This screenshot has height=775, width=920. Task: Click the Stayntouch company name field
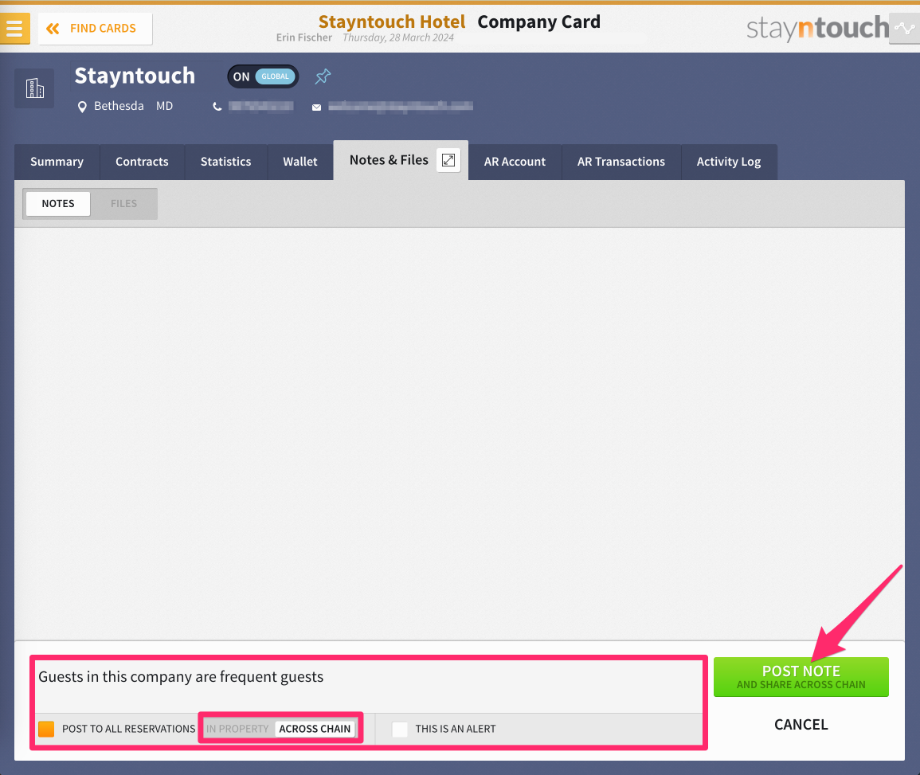[135, 76]
